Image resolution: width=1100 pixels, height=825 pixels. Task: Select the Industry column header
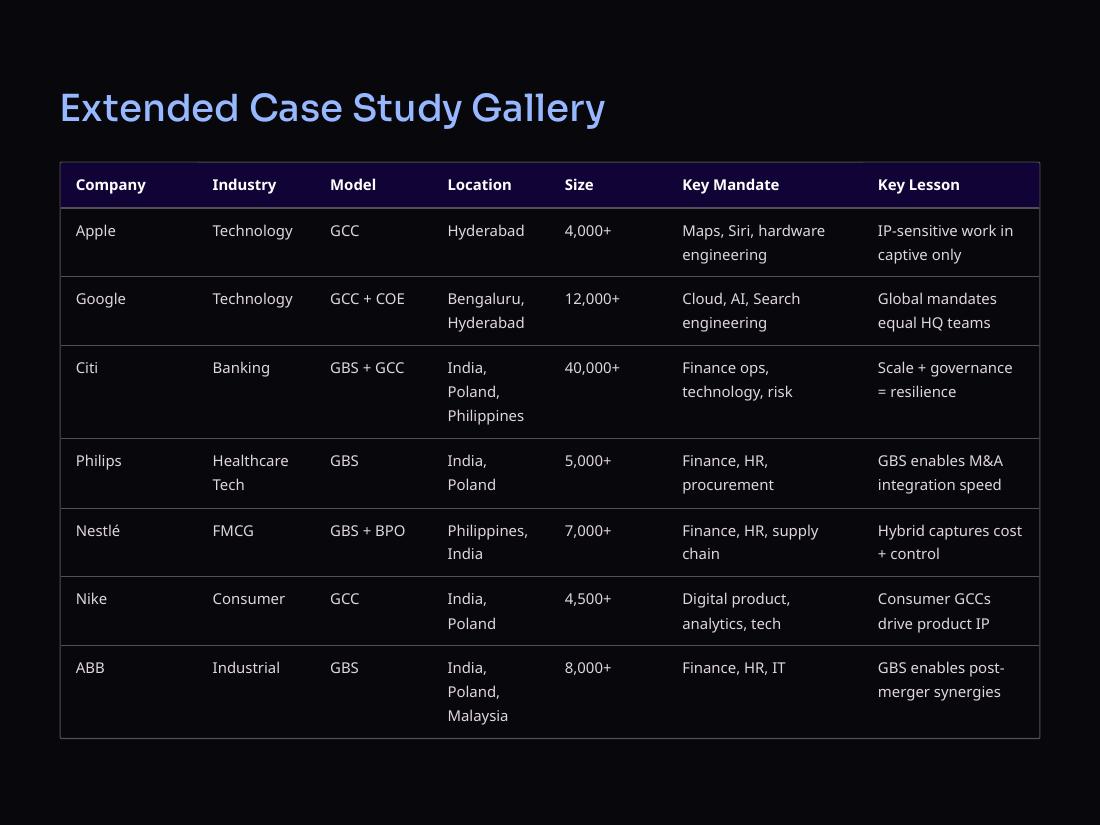click(244, 185)
